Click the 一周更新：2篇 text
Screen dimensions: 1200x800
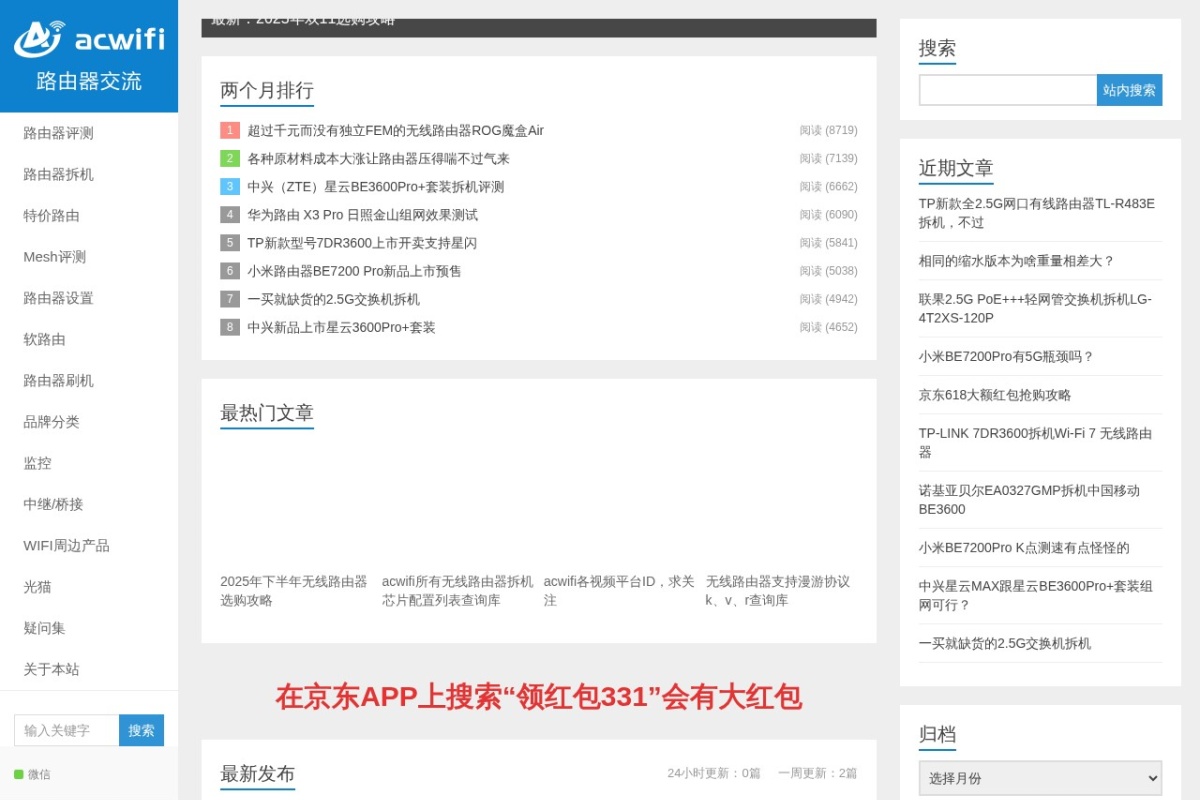[x=818, y=773]
